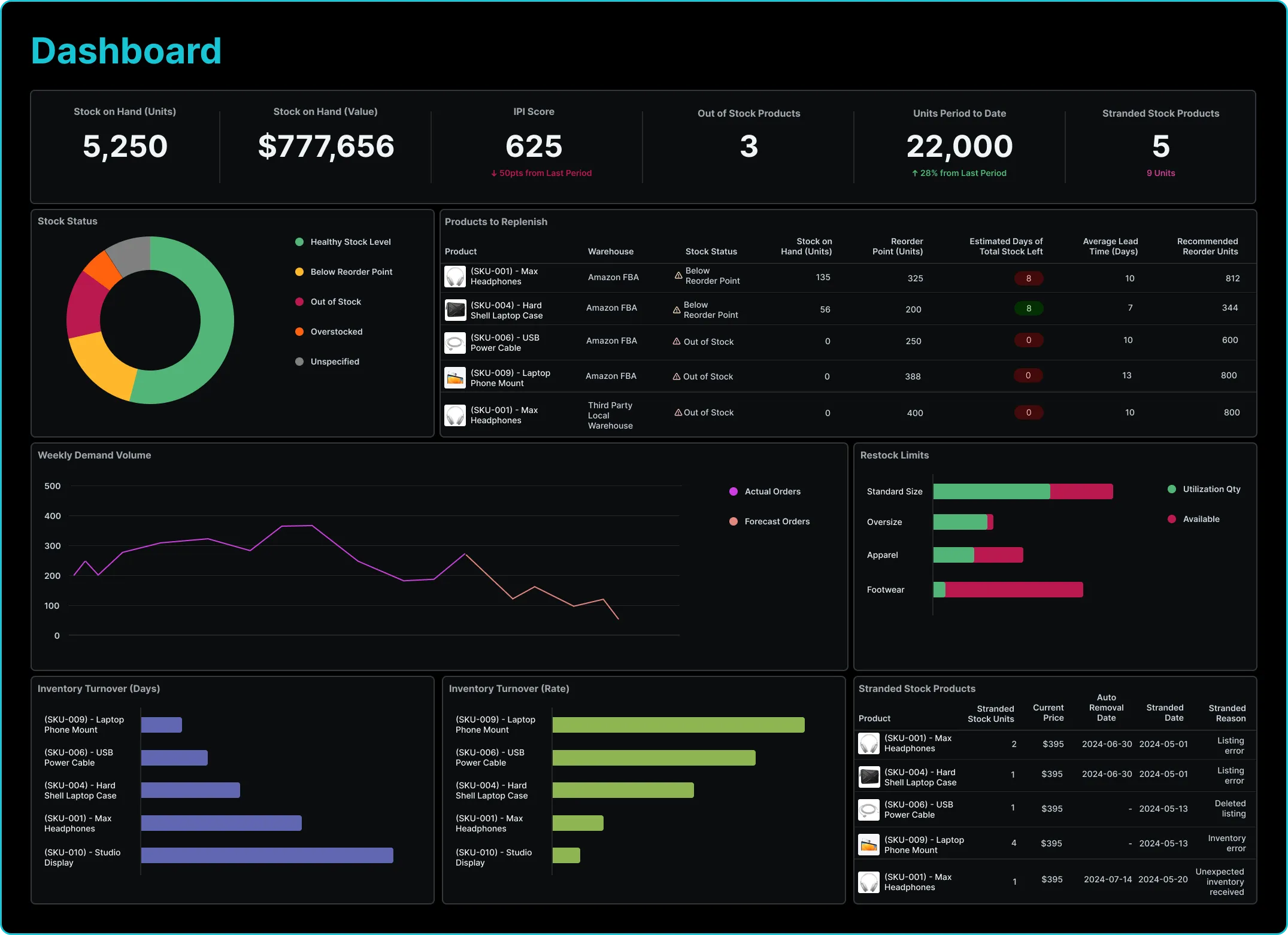Click Studio Display bar in Inventory Turnover (Days)
The image size is (1288, 935).
(267, 855)
